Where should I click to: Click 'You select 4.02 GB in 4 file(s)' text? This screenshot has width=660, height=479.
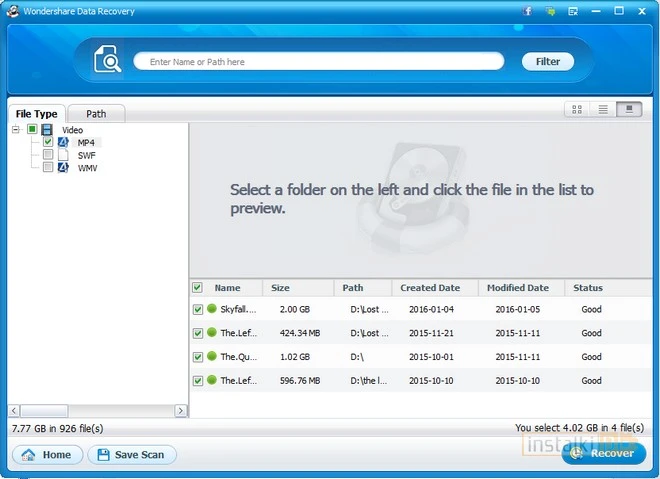580,428
